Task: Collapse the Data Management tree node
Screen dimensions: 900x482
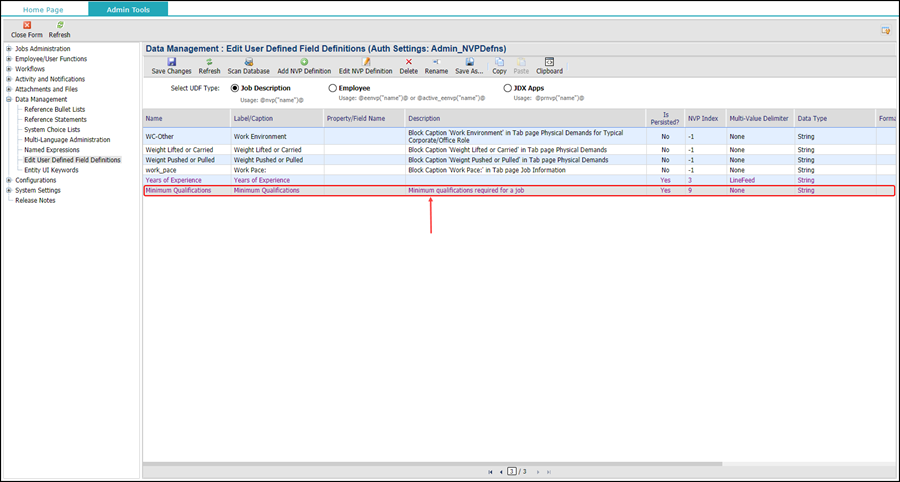Action: point(9,99)
